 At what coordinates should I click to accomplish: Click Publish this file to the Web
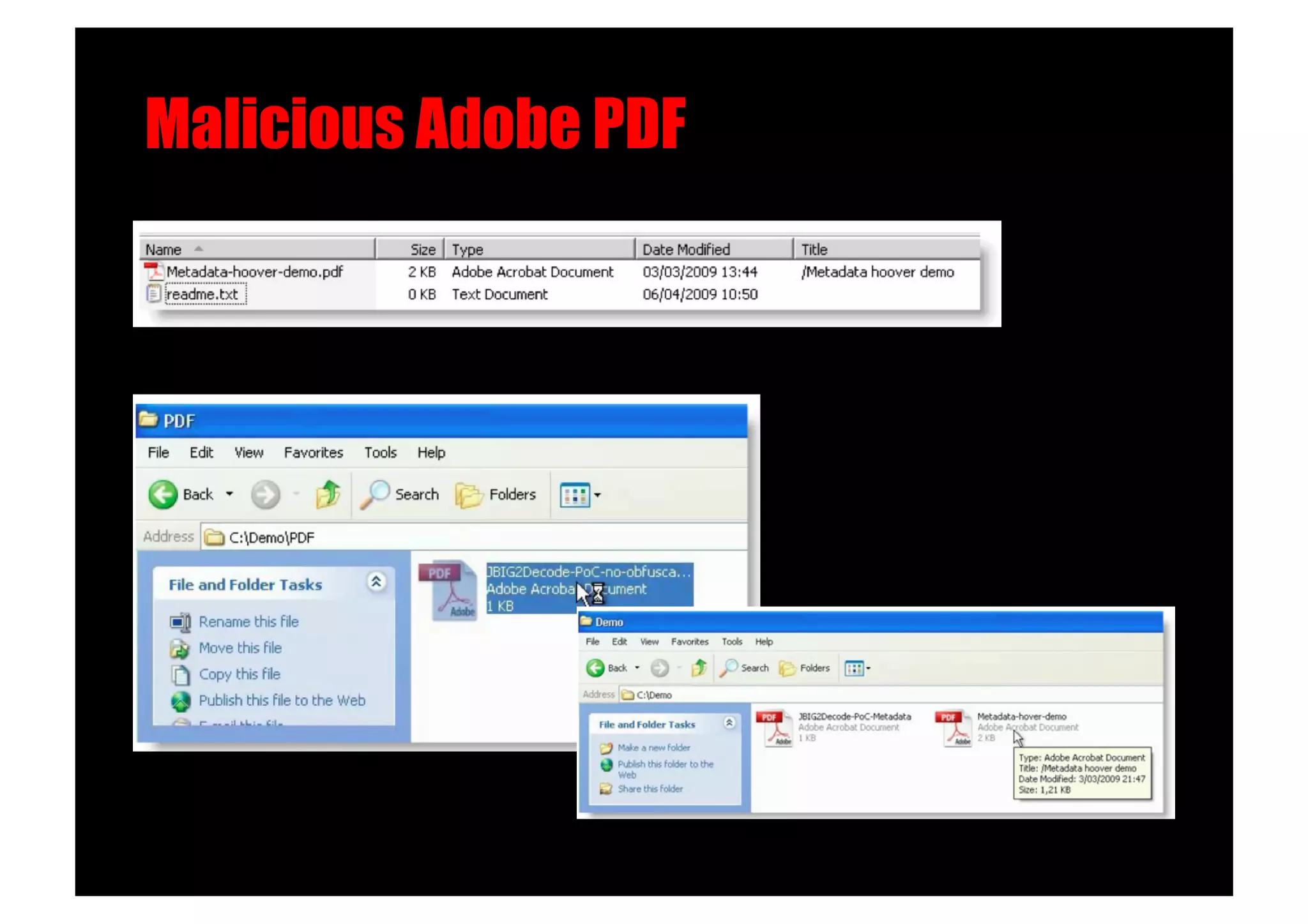[x=282, y=701]
